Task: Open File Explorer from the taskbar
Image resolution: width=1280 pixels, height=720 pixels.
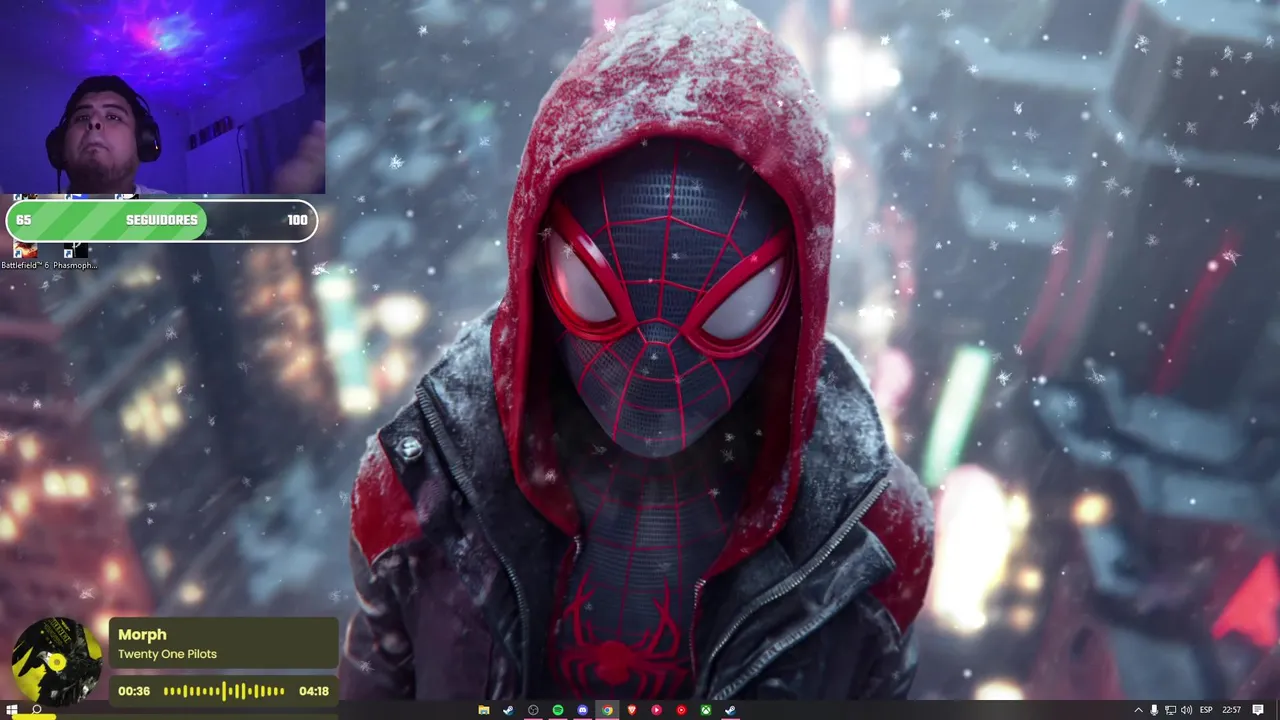Action: [x=484, y=710]
